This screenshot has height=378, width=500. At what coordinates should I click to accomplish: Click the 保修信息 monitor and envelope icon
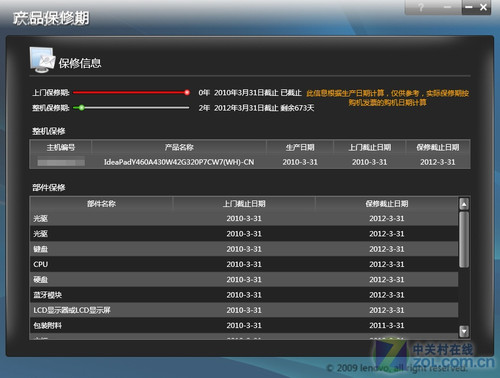point(42,60)
